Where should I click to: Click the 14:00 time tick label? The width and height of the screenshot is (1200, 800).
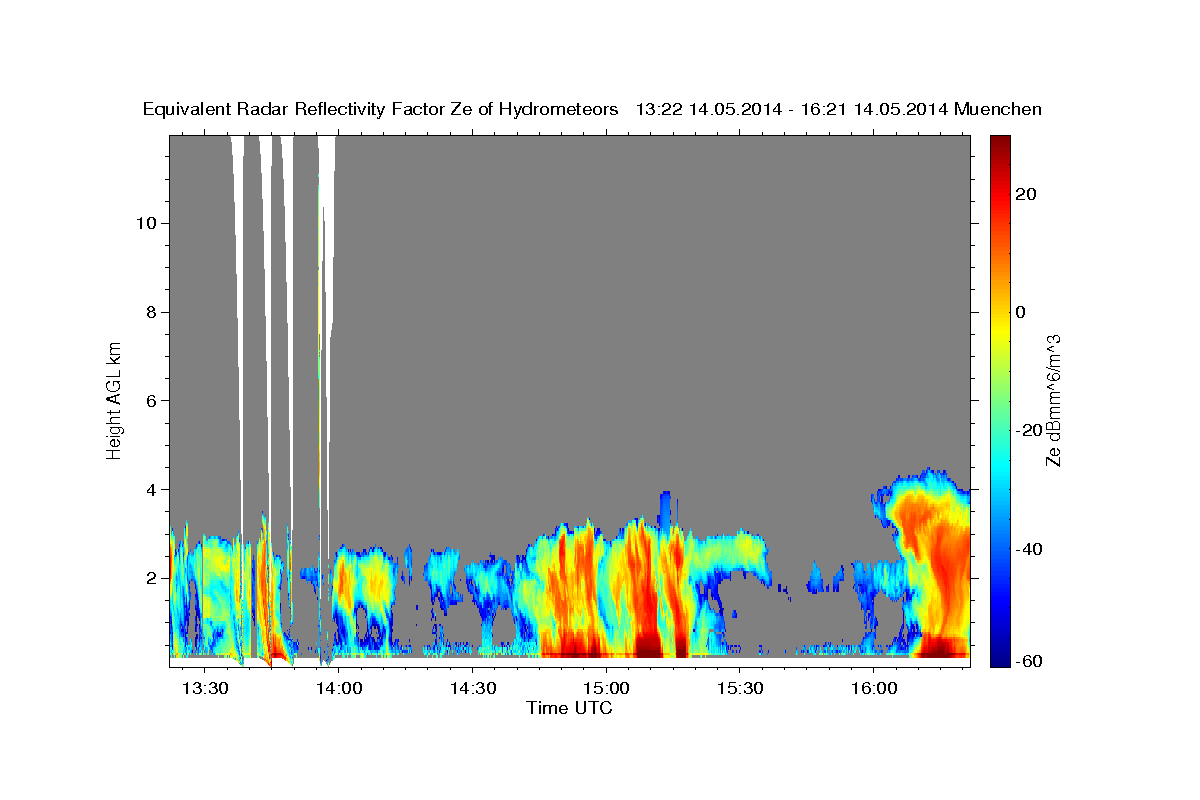coord(339,689)
